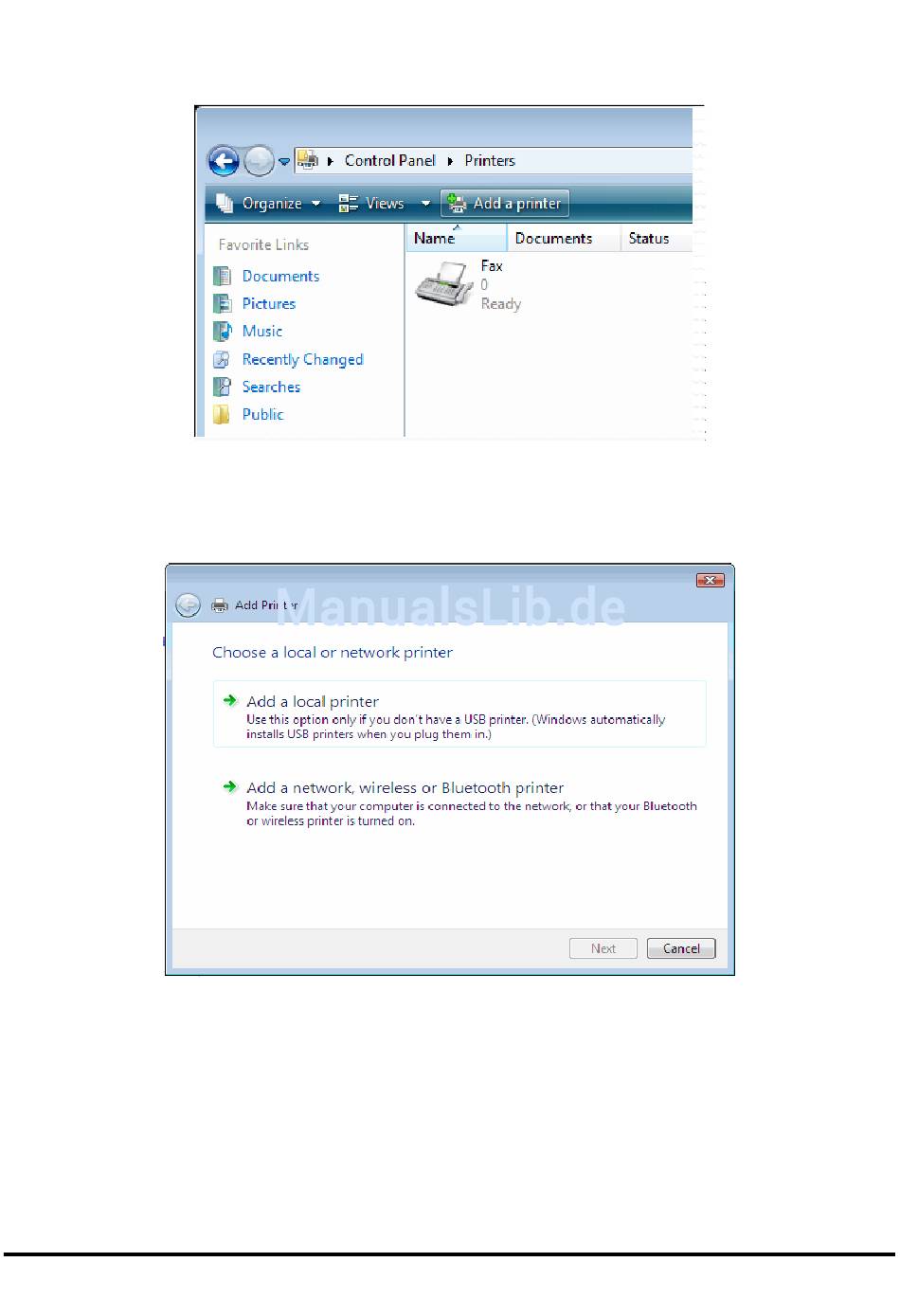Click the Status column header
This screenshot has width=900, height=1316.
pyautogui.click(x=656, y=238)
